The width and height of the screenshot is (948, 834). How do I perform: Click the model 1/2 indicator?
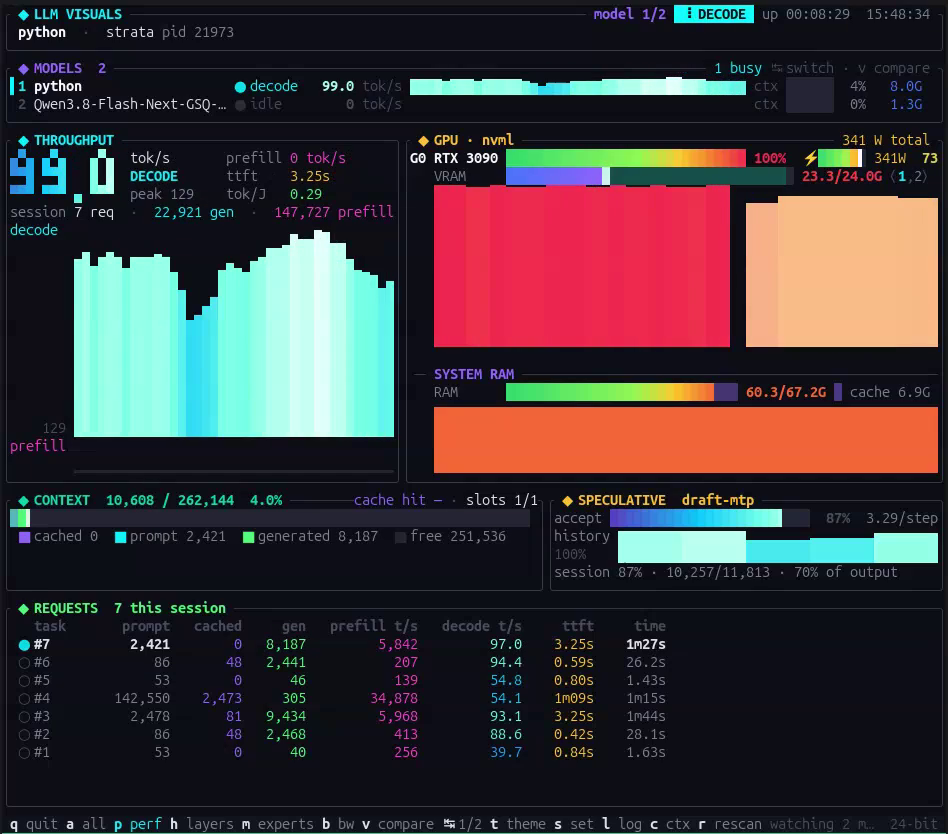point(629,14)
